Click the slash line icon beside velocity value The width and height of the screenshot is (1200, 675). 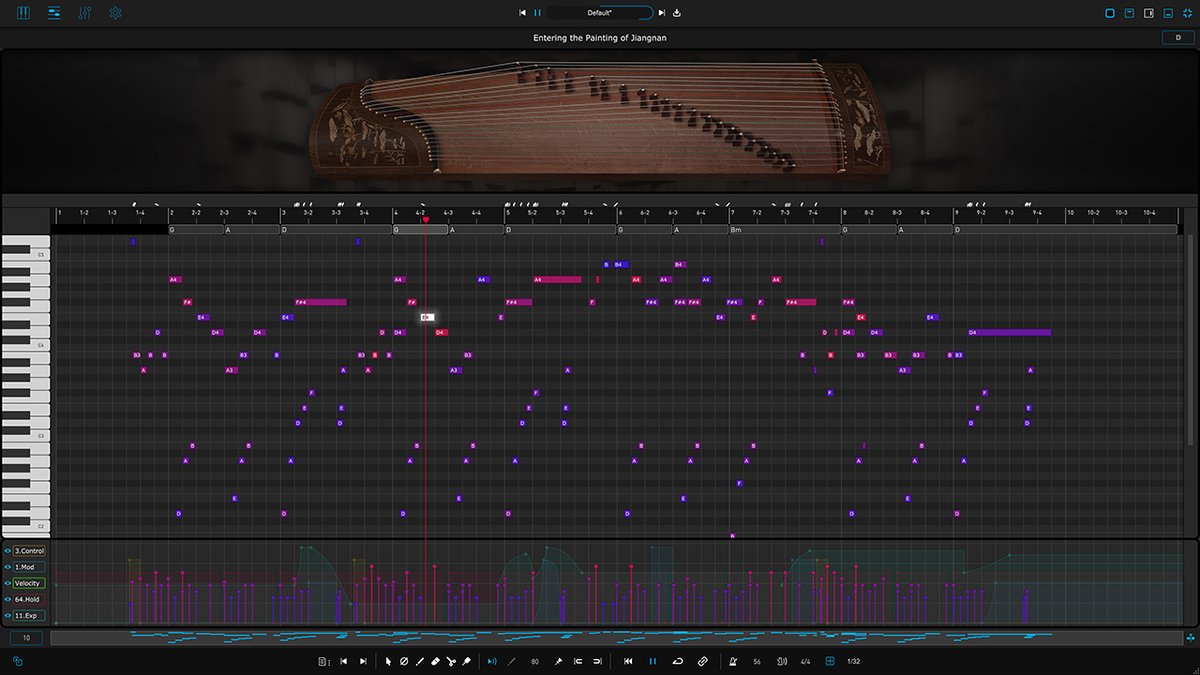pos(512,661)
